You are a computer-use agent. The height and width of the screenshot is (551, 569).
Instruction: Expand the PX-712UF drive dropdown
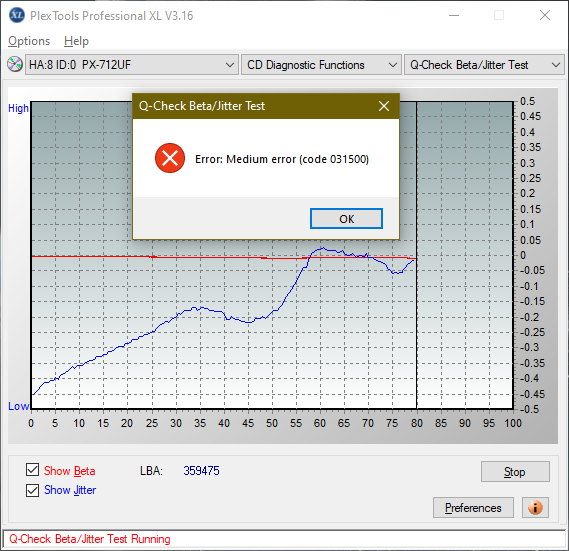132,65
